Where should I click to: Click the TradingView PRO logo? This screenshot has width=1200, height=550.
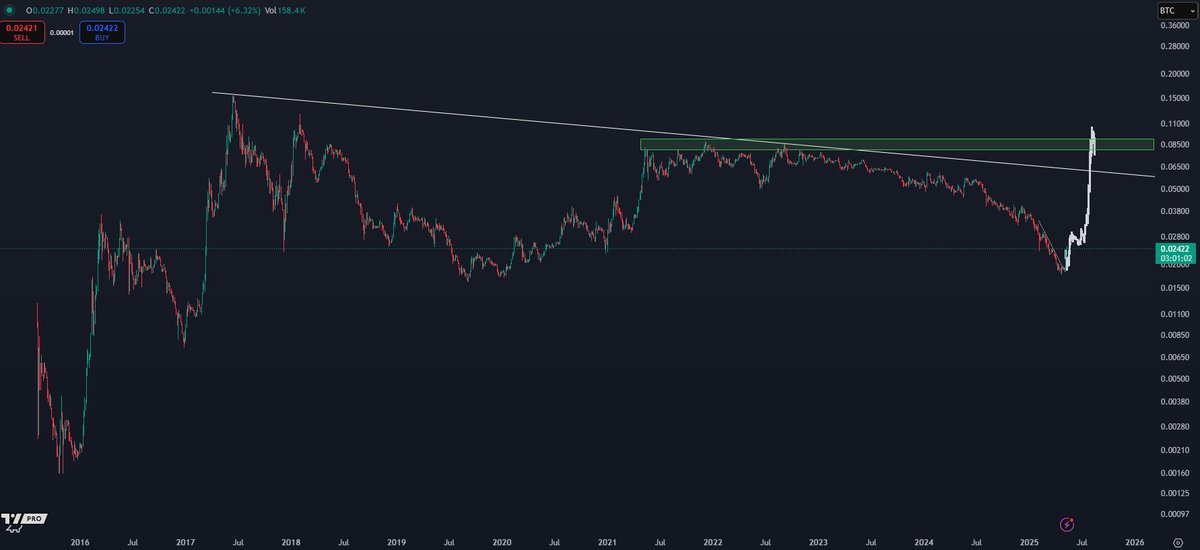23,520
